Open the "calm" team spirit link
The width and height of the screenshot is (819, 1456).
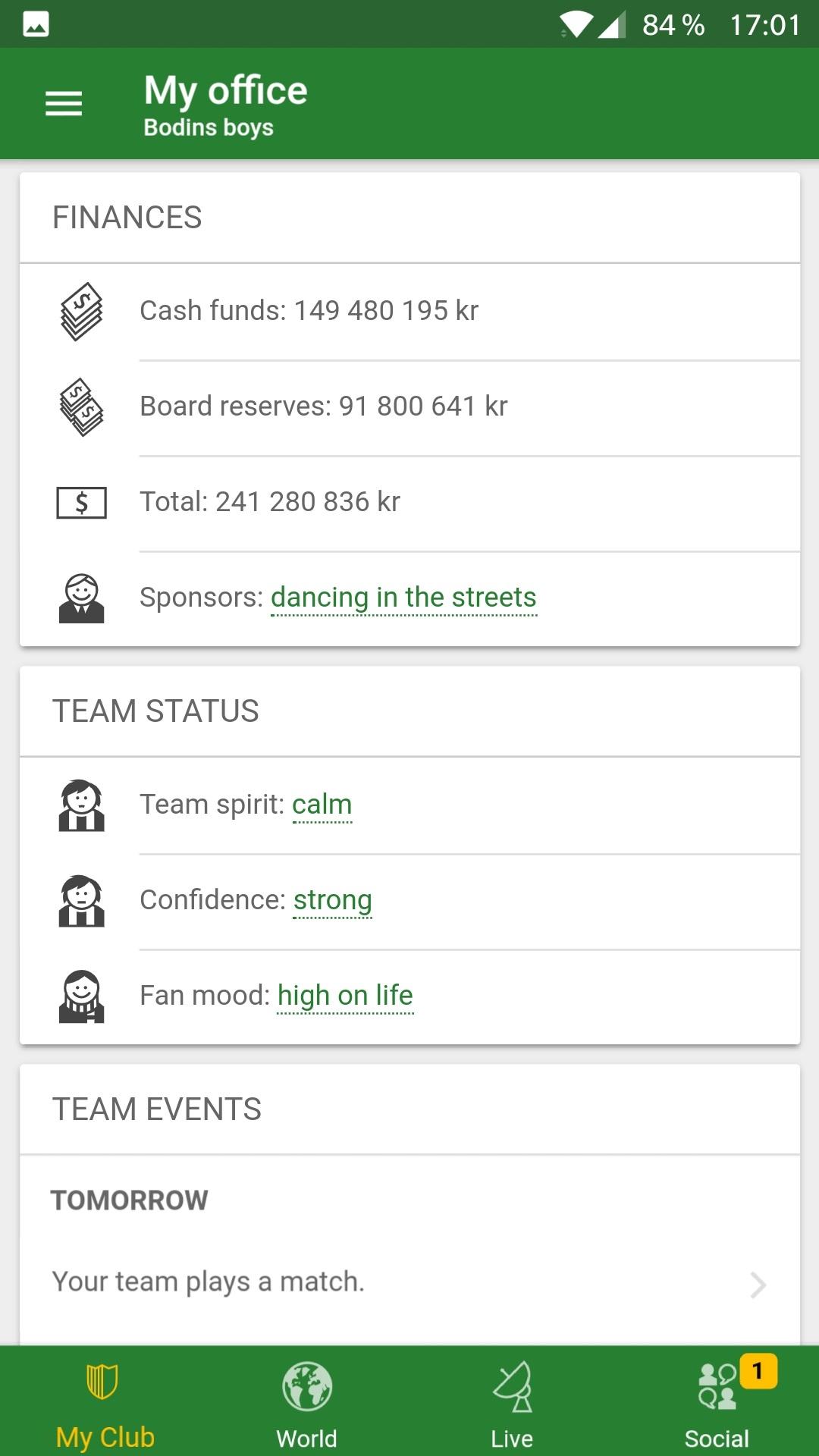point(322,805)
